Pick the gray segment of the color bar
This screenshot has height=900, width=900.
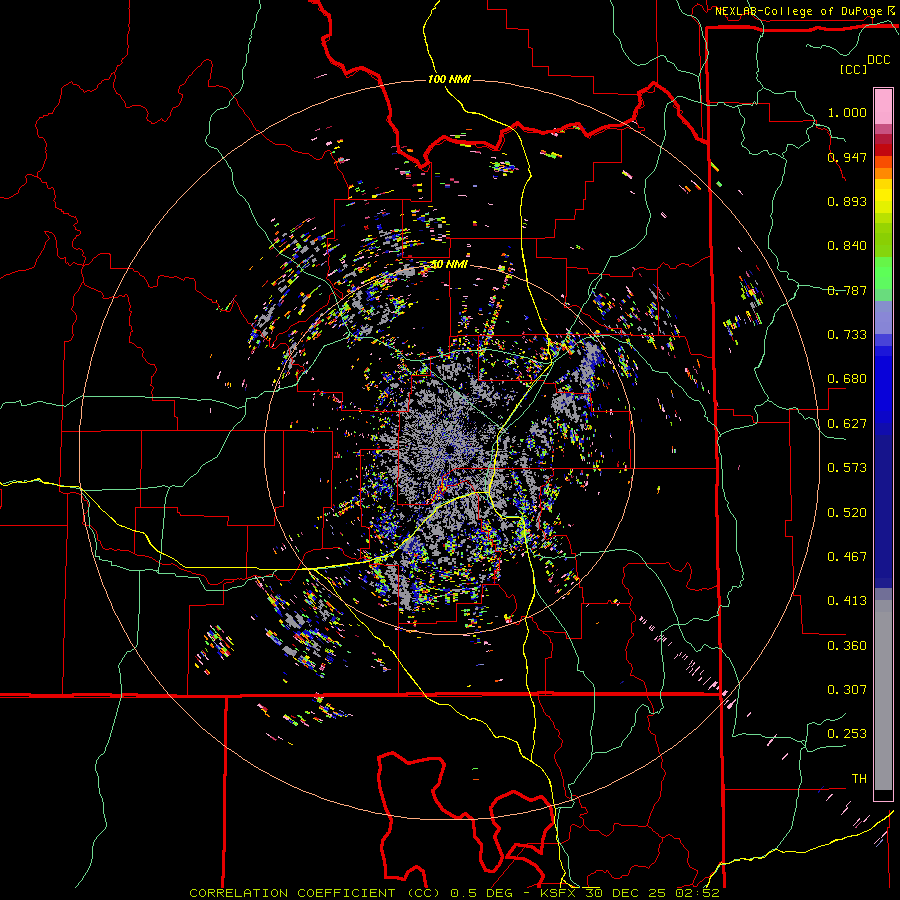pyautogui.click(x=883, y=695)
